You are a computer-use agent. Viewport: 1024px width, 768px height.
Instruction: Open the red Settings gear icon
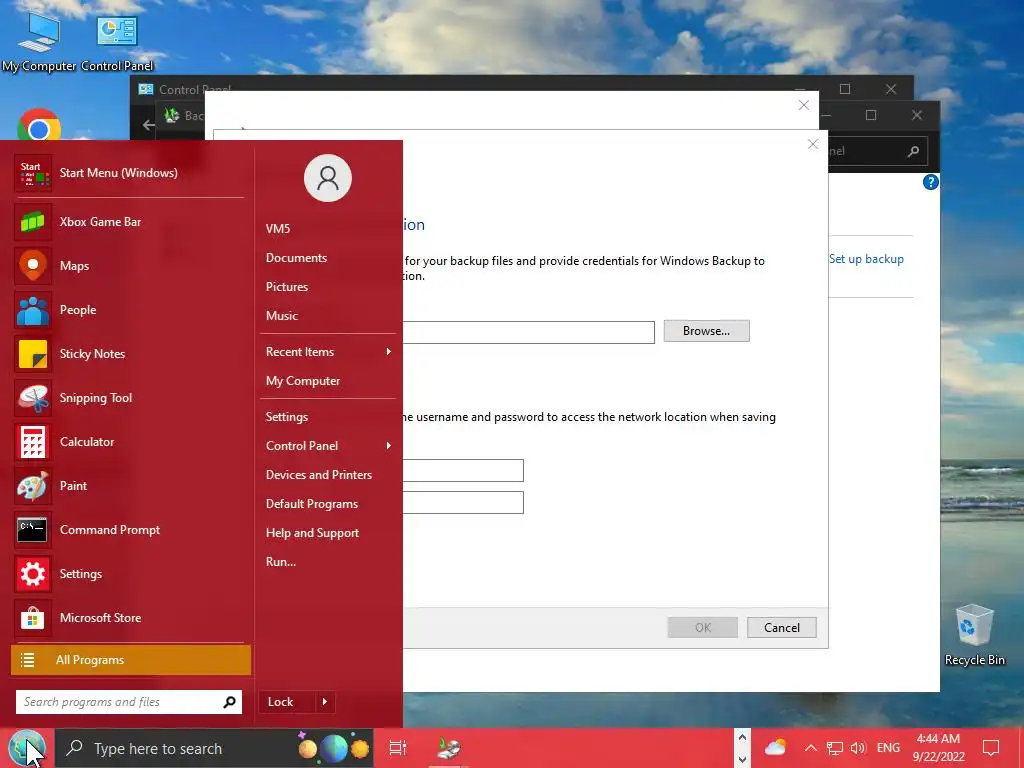point(33,574)
